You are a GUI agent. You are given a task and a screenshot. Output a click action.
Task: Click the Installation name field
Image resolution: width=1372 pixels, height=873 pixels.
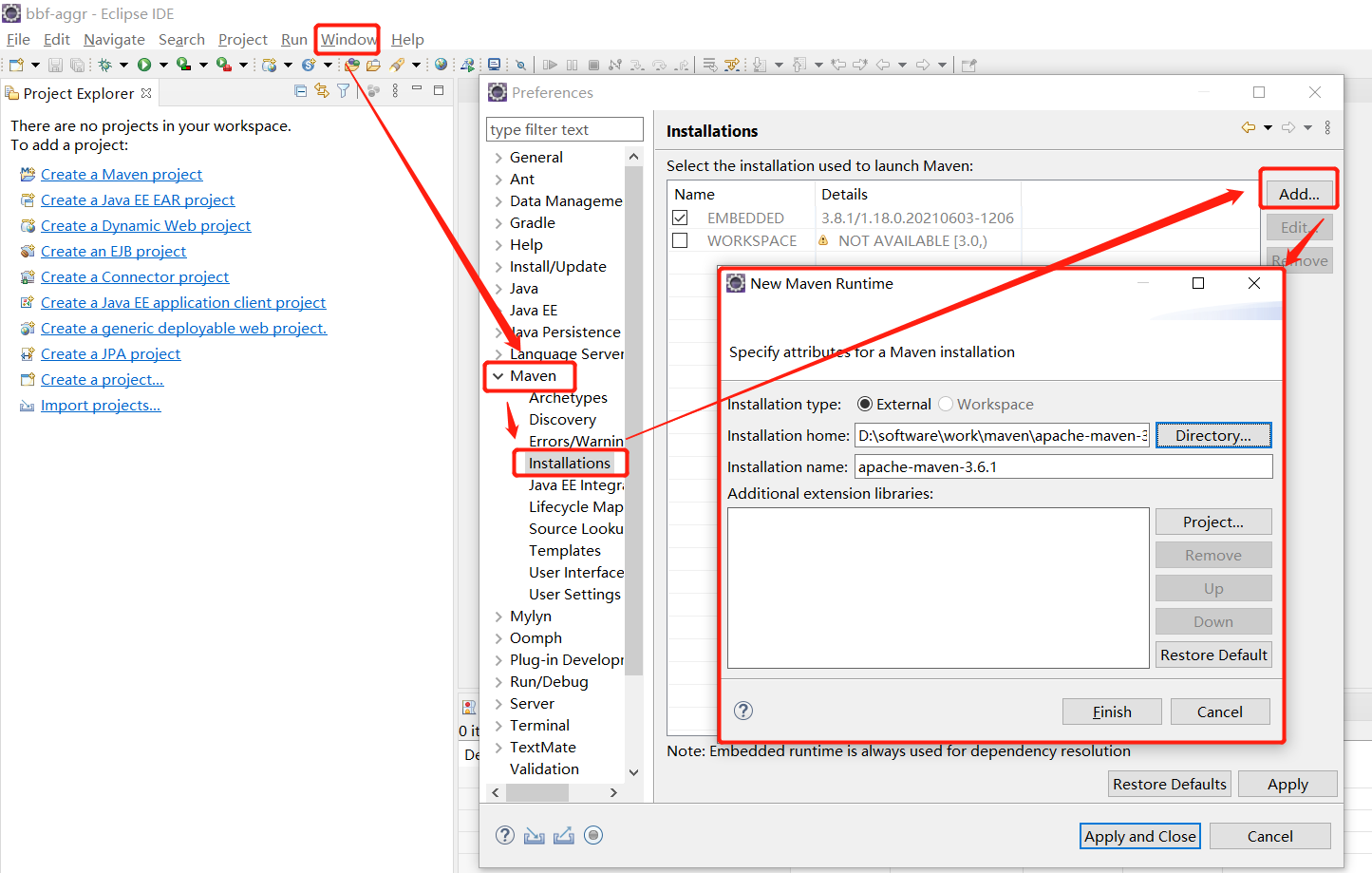(x=1063, y=466)
